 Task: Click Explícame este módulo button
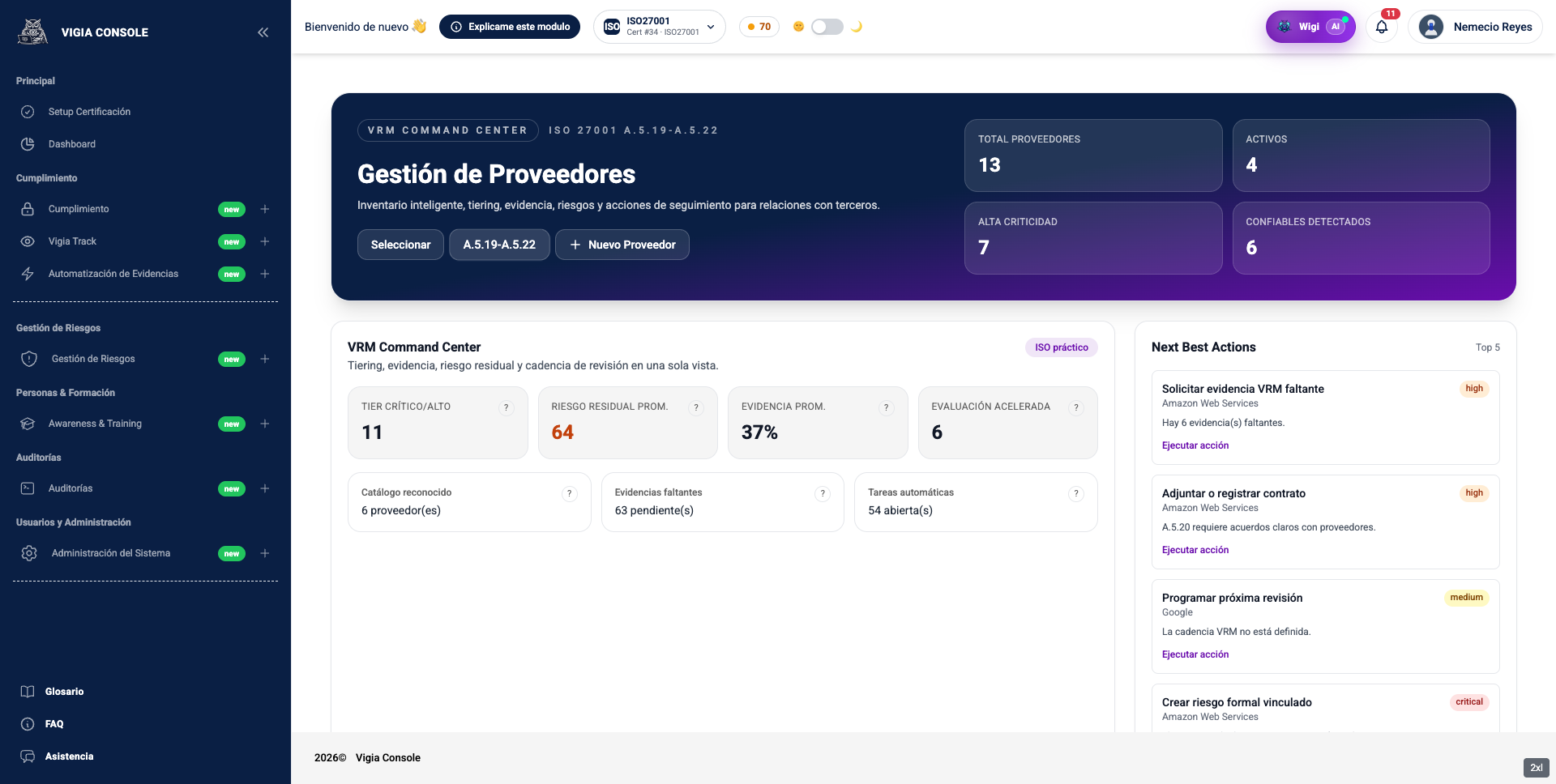click(510, 27)
